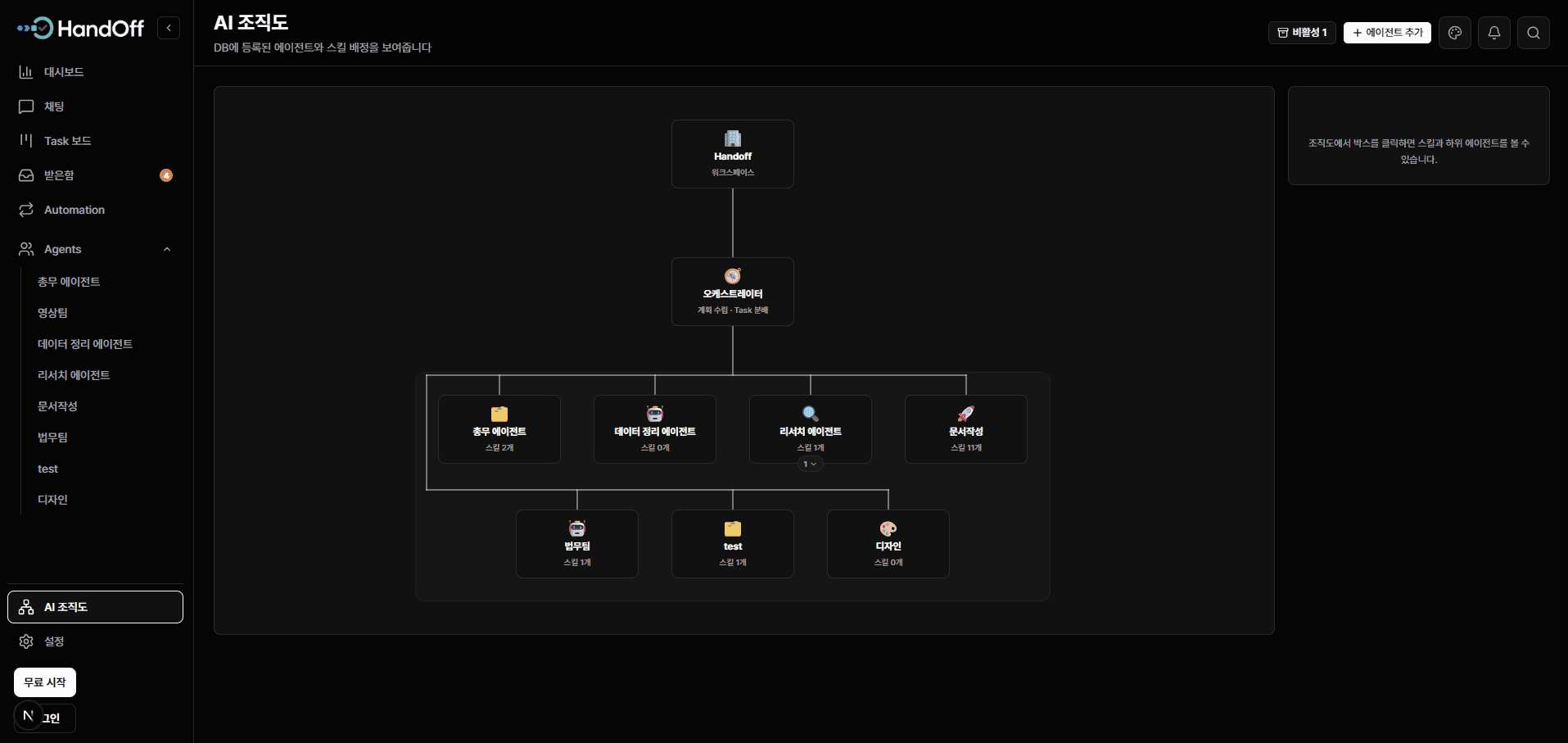Collapse the Agents section in sidebar
Image resolution: width=1568 pixels, height=743 pixels.
point(167,249)
